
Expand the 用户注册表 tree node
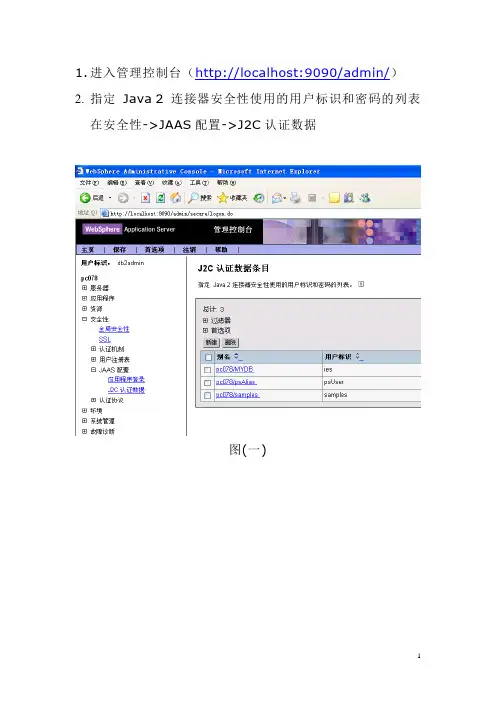click(94, 359)
